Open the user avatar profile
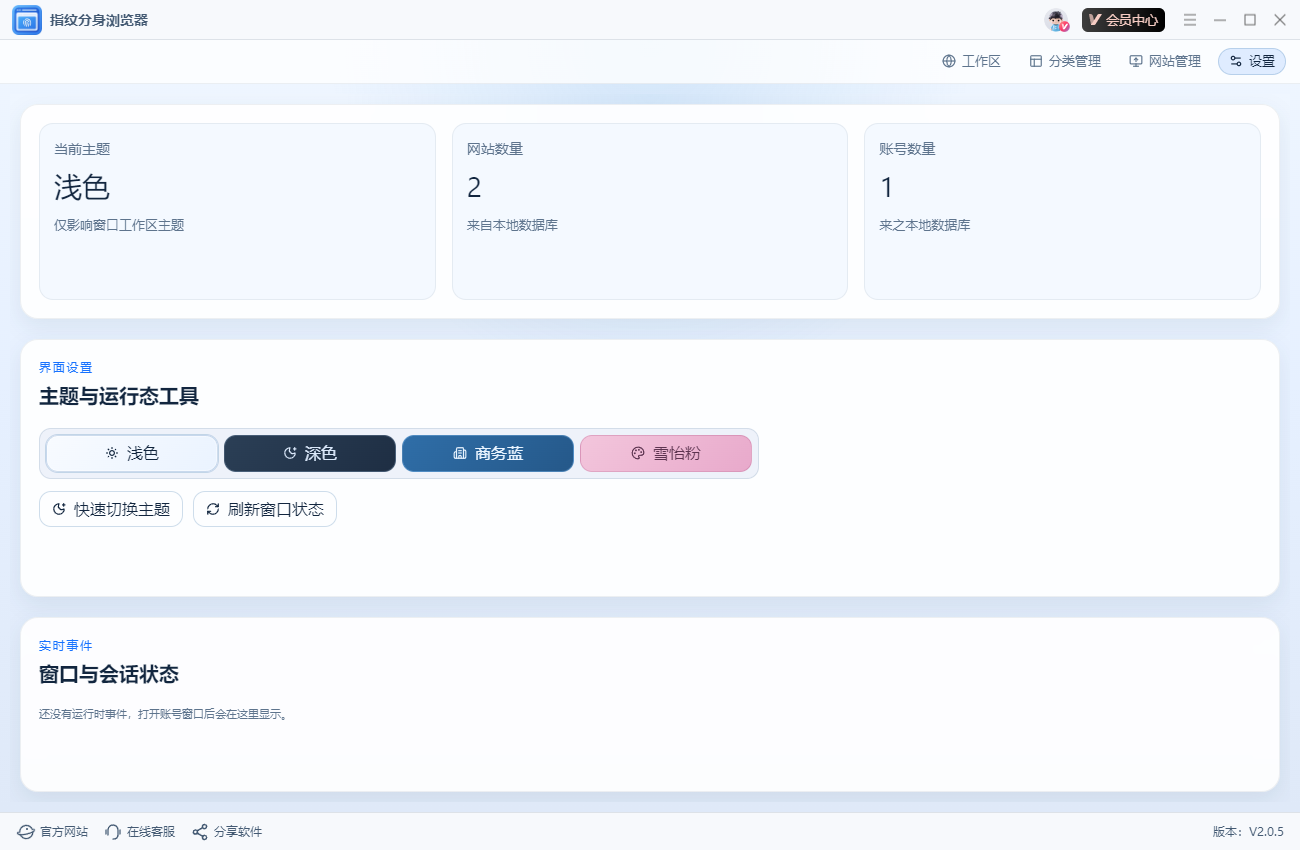Image resolution: width=1300 pixels, height=850 pixels. point(1057,20)
